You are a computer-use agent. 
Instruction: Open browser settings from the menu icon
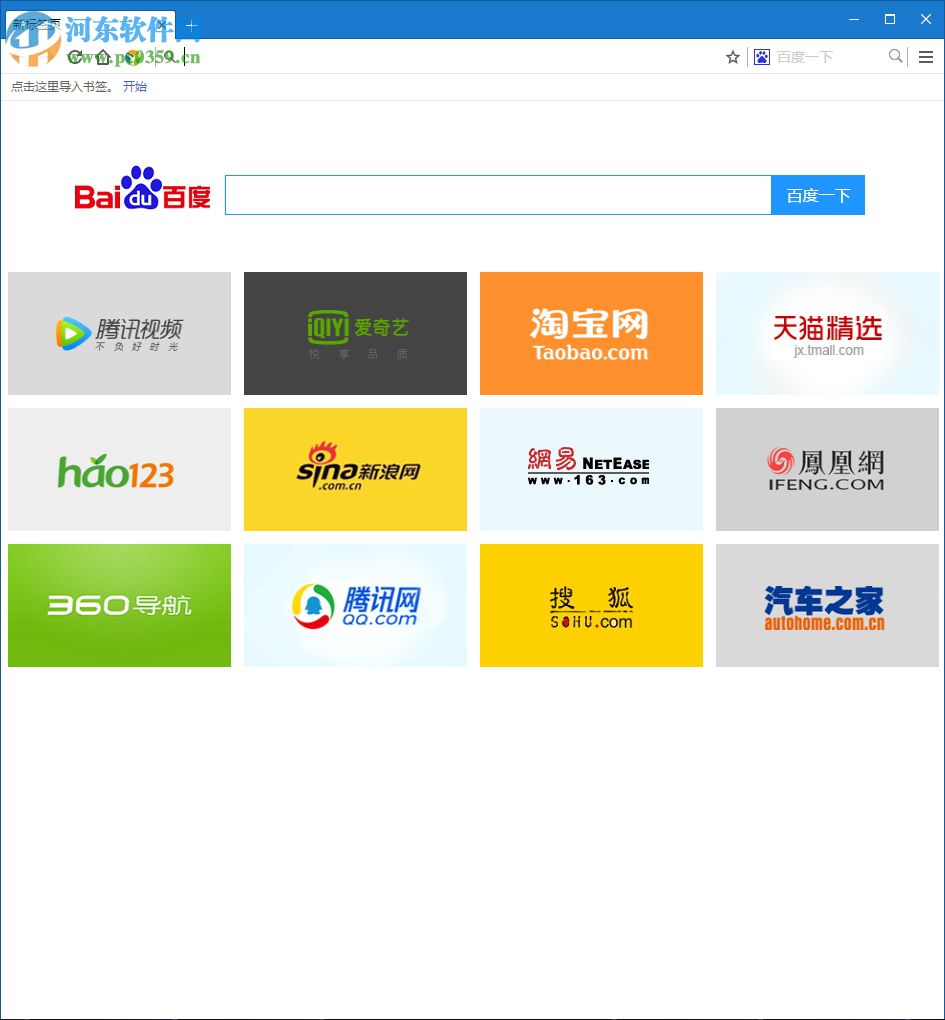click(925, 57)
